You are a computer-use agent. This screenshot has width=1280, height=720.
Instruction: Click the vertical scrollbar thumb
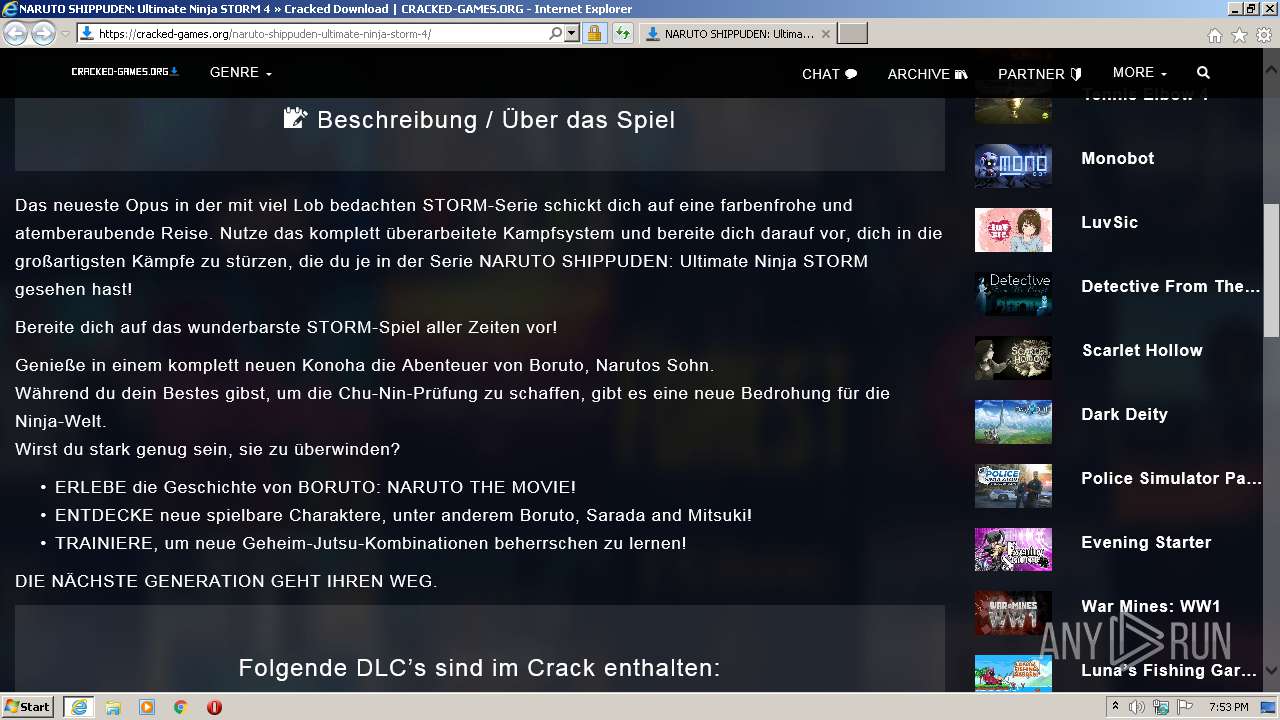point(1271,270)
